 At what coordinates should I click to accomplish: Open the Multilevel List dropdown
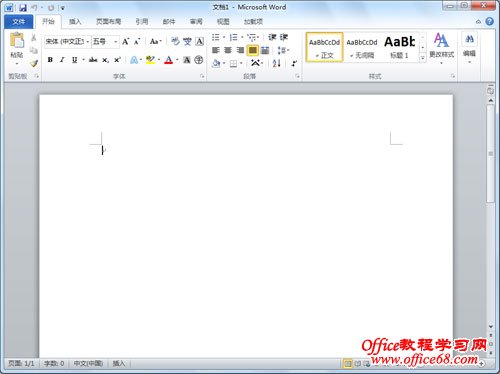(x=253, y=37)
